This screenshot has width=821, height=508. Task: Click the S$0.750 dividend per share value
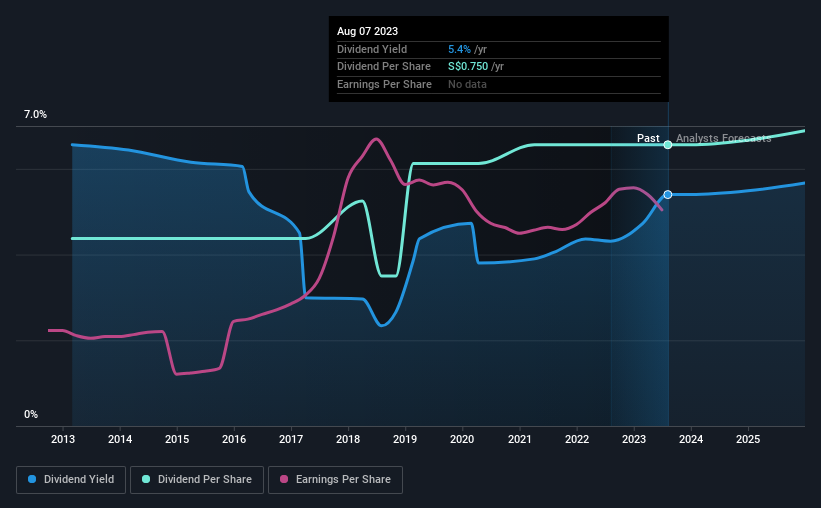coord(468,67)
